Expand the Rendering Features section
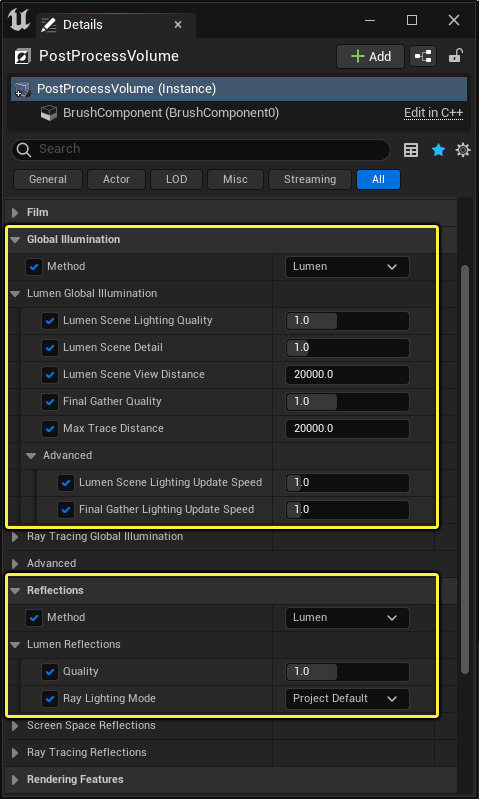Image resolution: width=479 pixels, height=799 pixels. 15,780
